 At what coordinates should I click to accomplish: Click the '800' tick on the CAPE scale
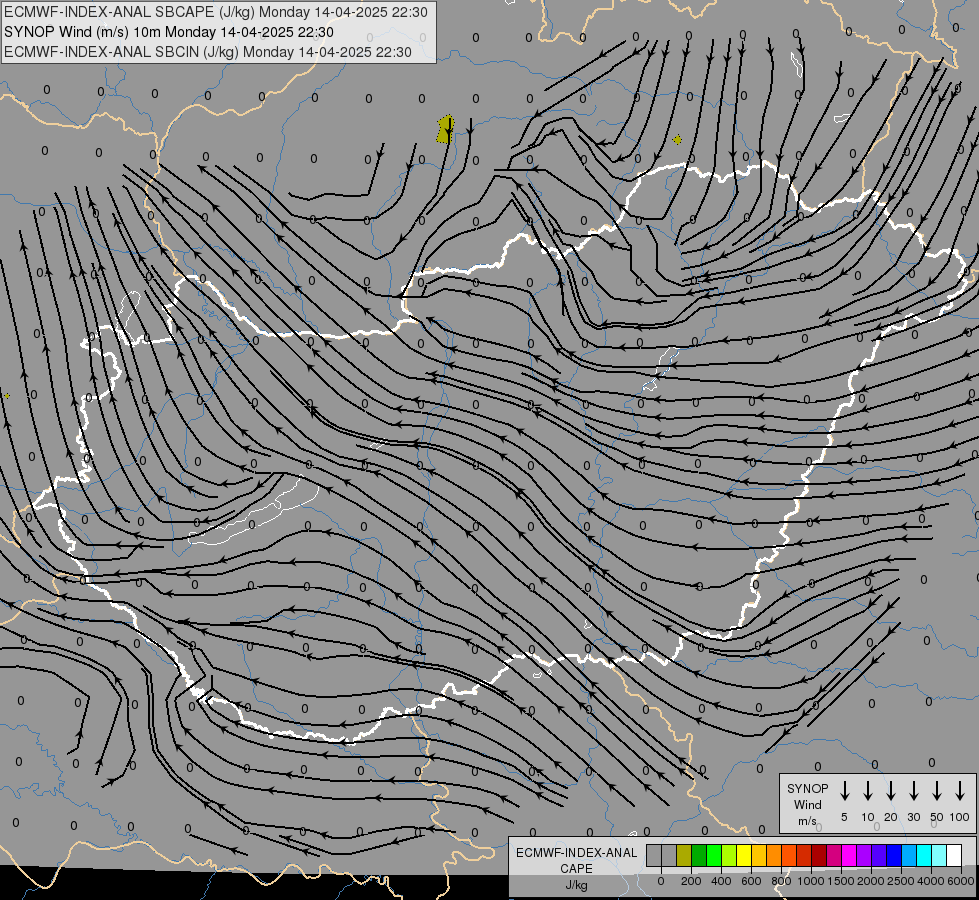(781, 881)
